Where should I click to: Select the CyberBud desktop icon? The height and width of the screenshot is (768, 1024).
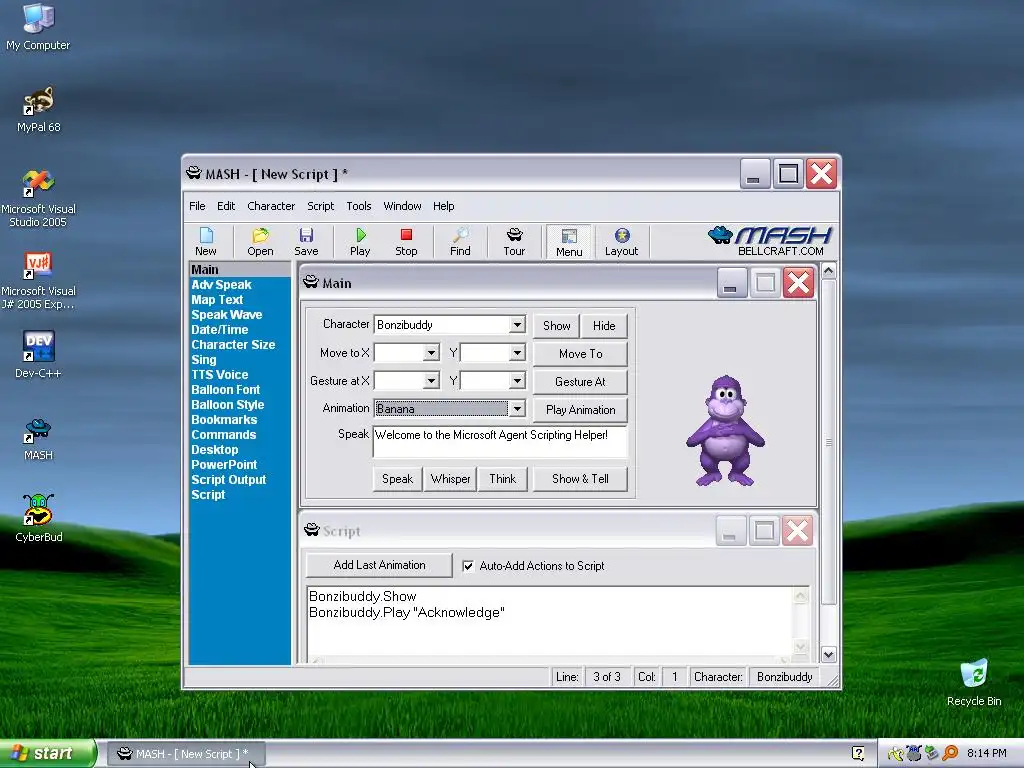click(x=39, y=518)
